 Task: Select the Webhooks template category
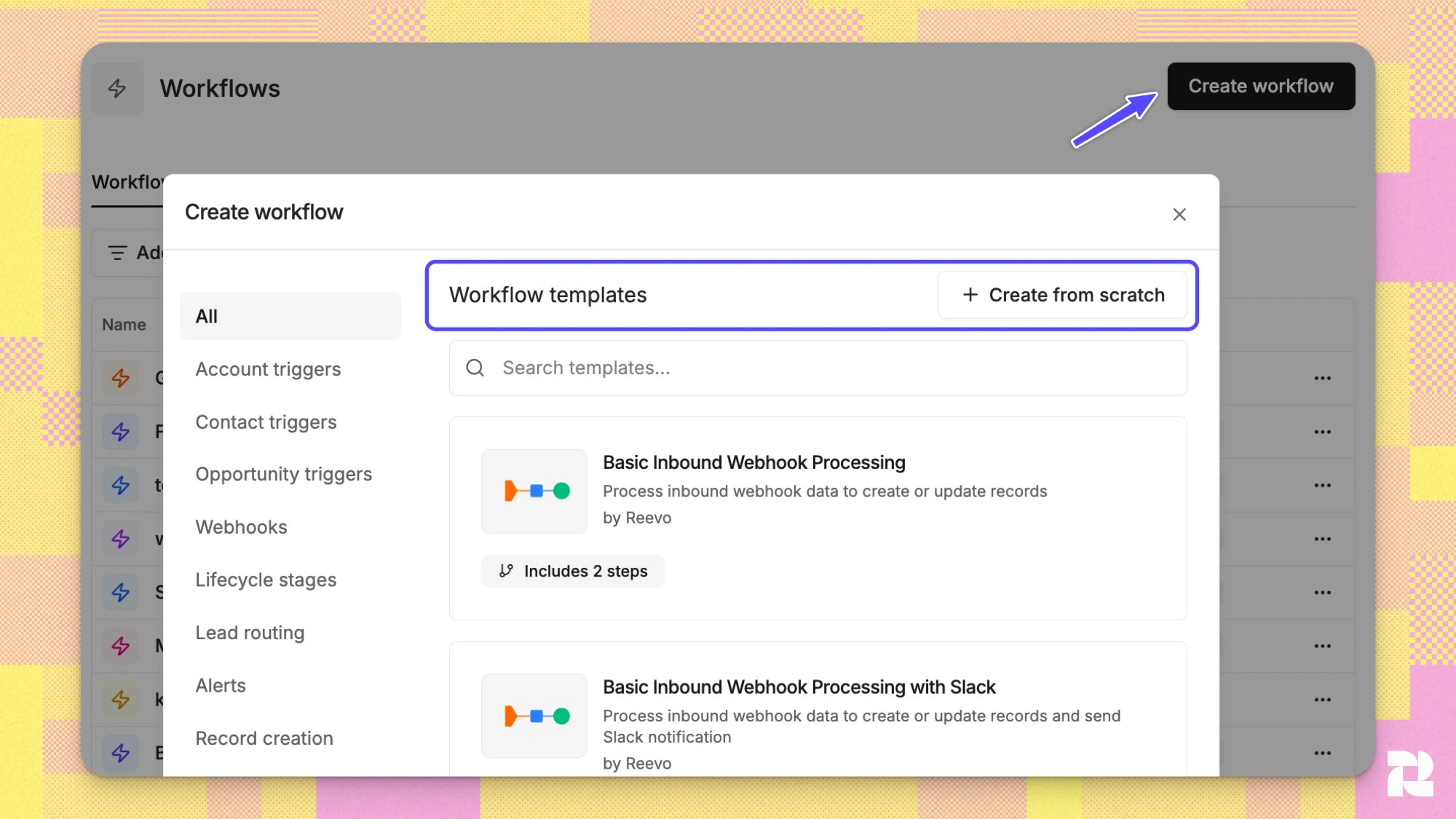point(241,526)
